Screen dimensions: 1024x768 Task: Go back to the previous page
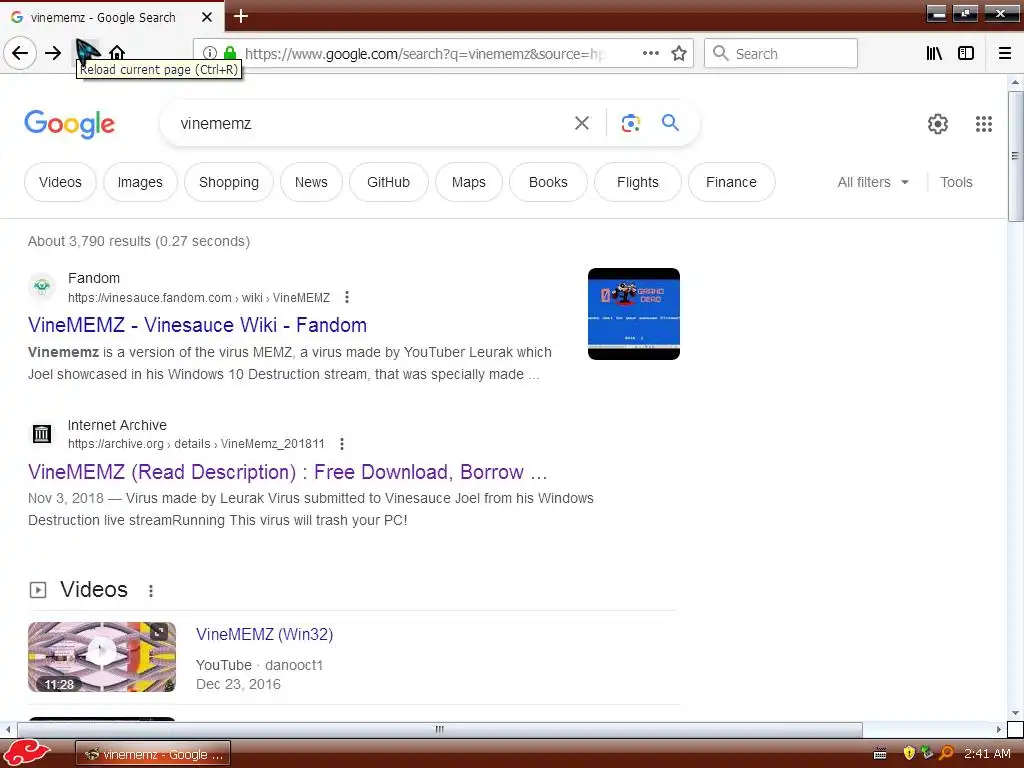point(20,53)
